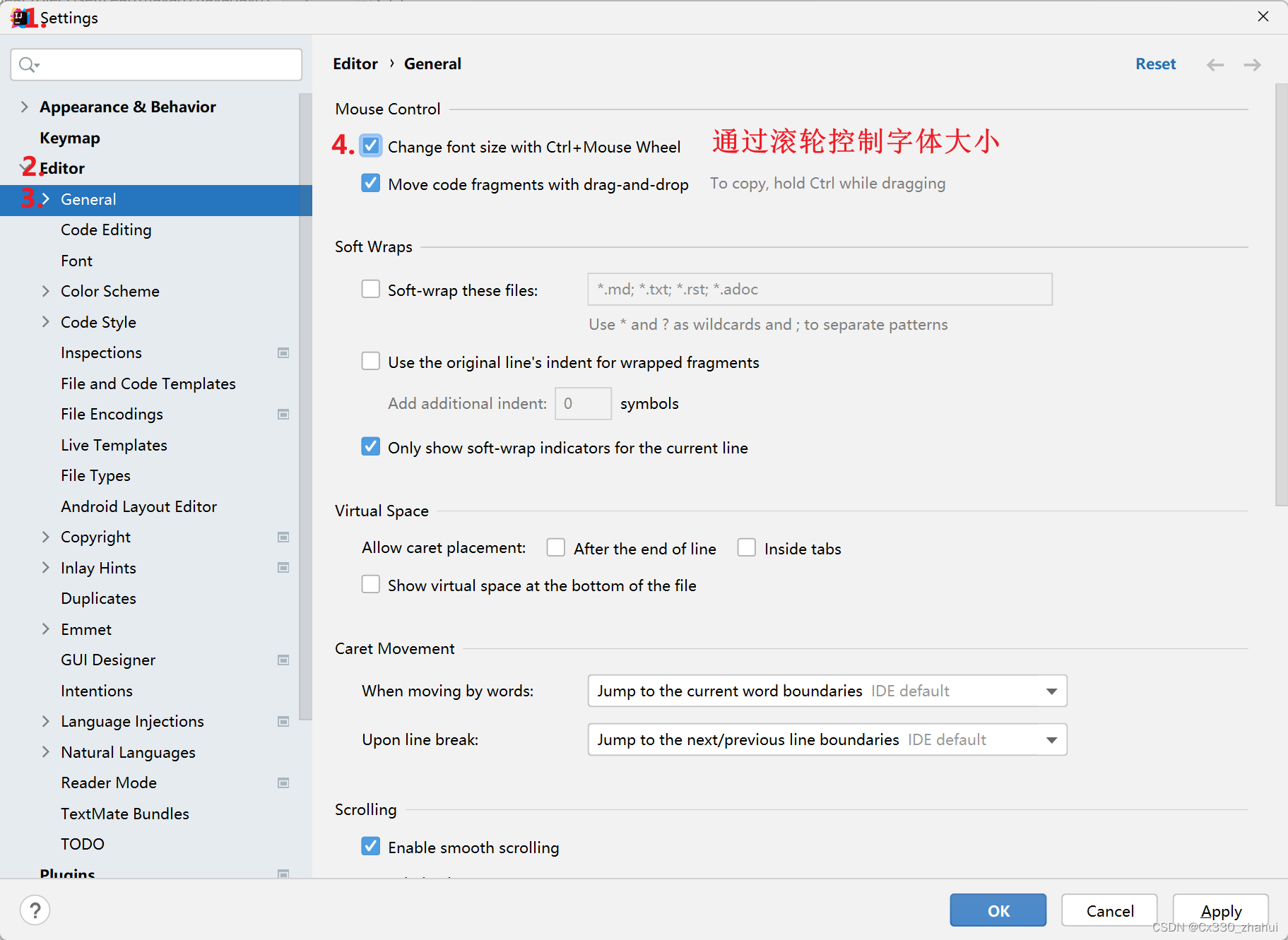The width and height of the screenshot is (1288, 940).
Task: Select Intentions settings page
Action: click(97, 691)
